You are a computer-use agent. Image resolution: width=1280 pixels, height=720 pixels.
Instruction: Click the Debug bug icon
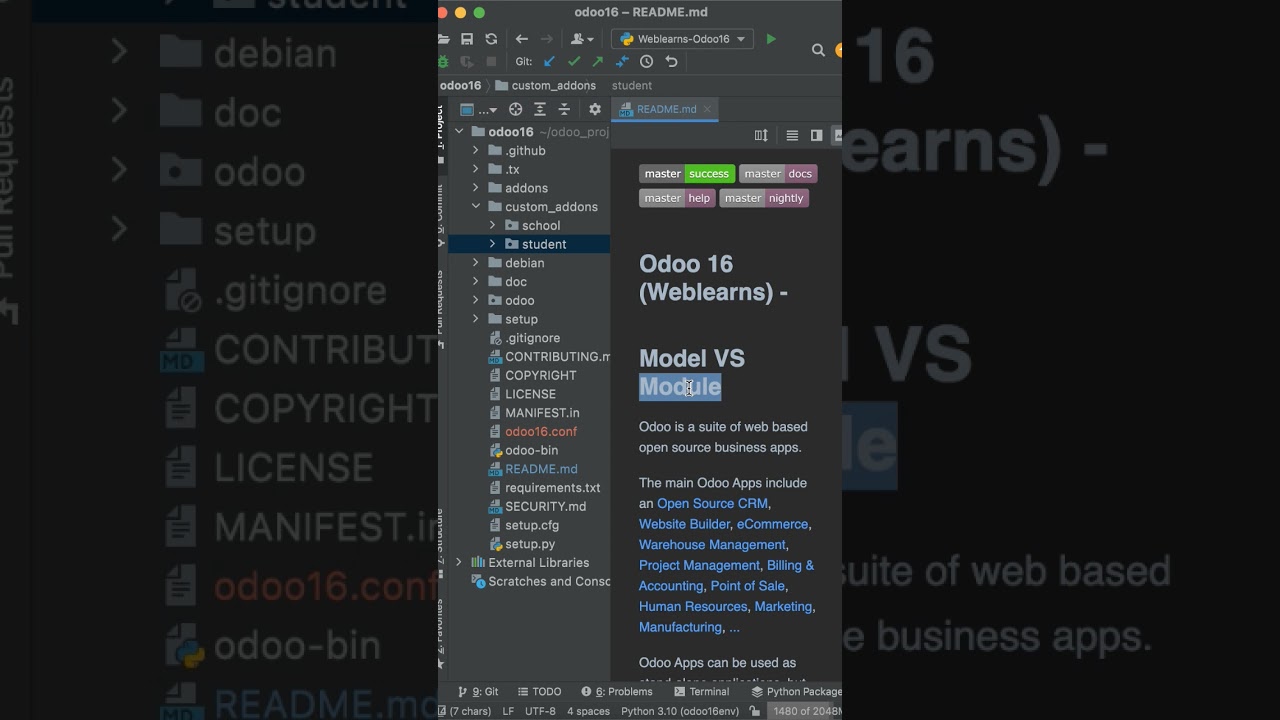[x=443, y=61]
